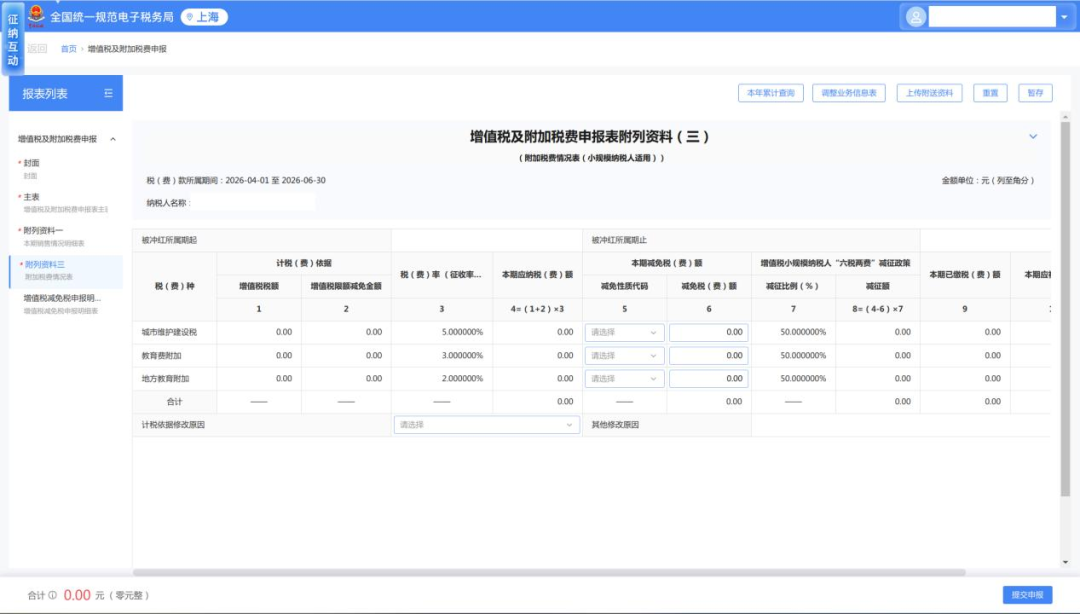The width and height of the screenshot is (1080, 614).
Task: Click 减免税额 input for 地方教育附加
Action: click(708, 378)
